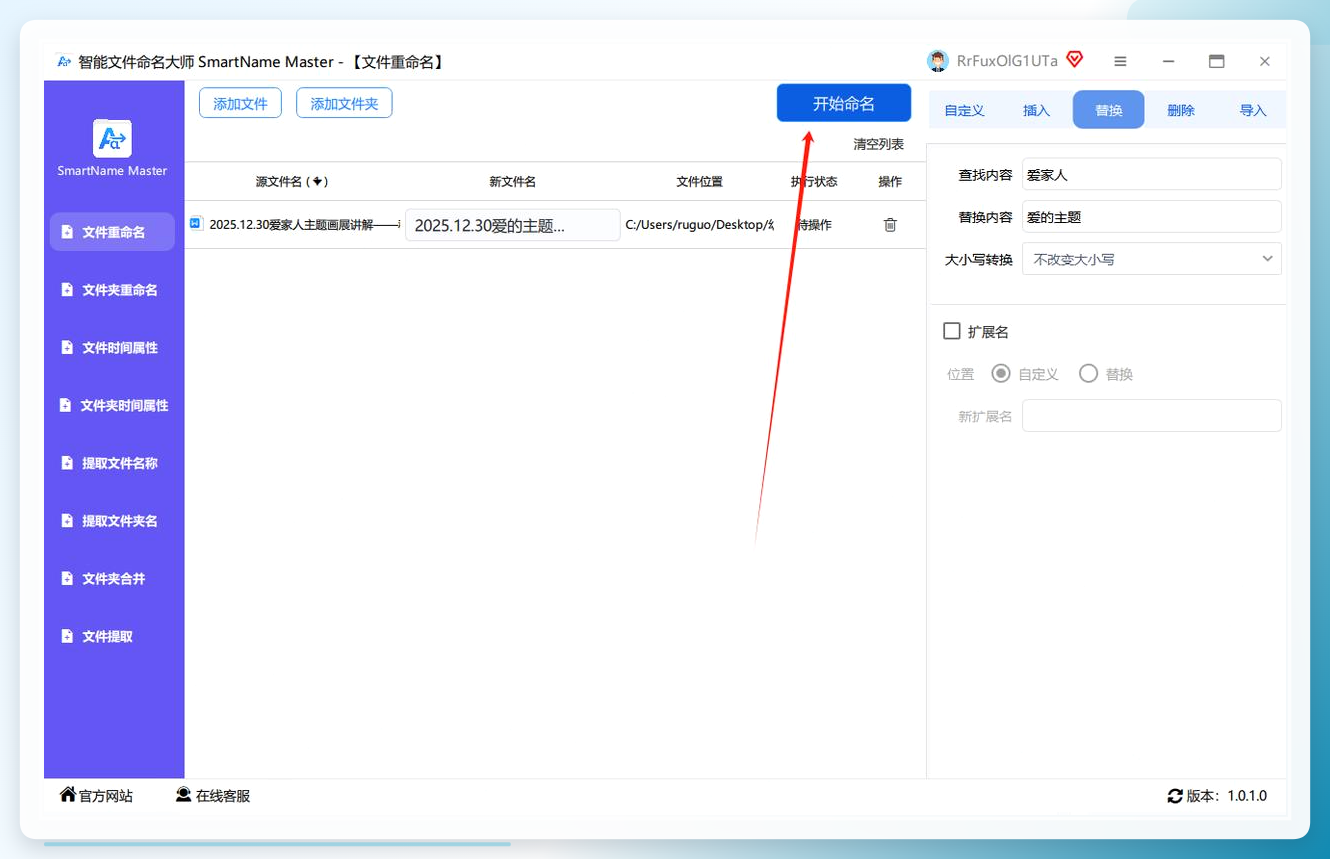Image resolution: width=1330 pixels, height=859 pixels.
Task: Switch to the 删除 tab
Action: tap(1181, 110)
